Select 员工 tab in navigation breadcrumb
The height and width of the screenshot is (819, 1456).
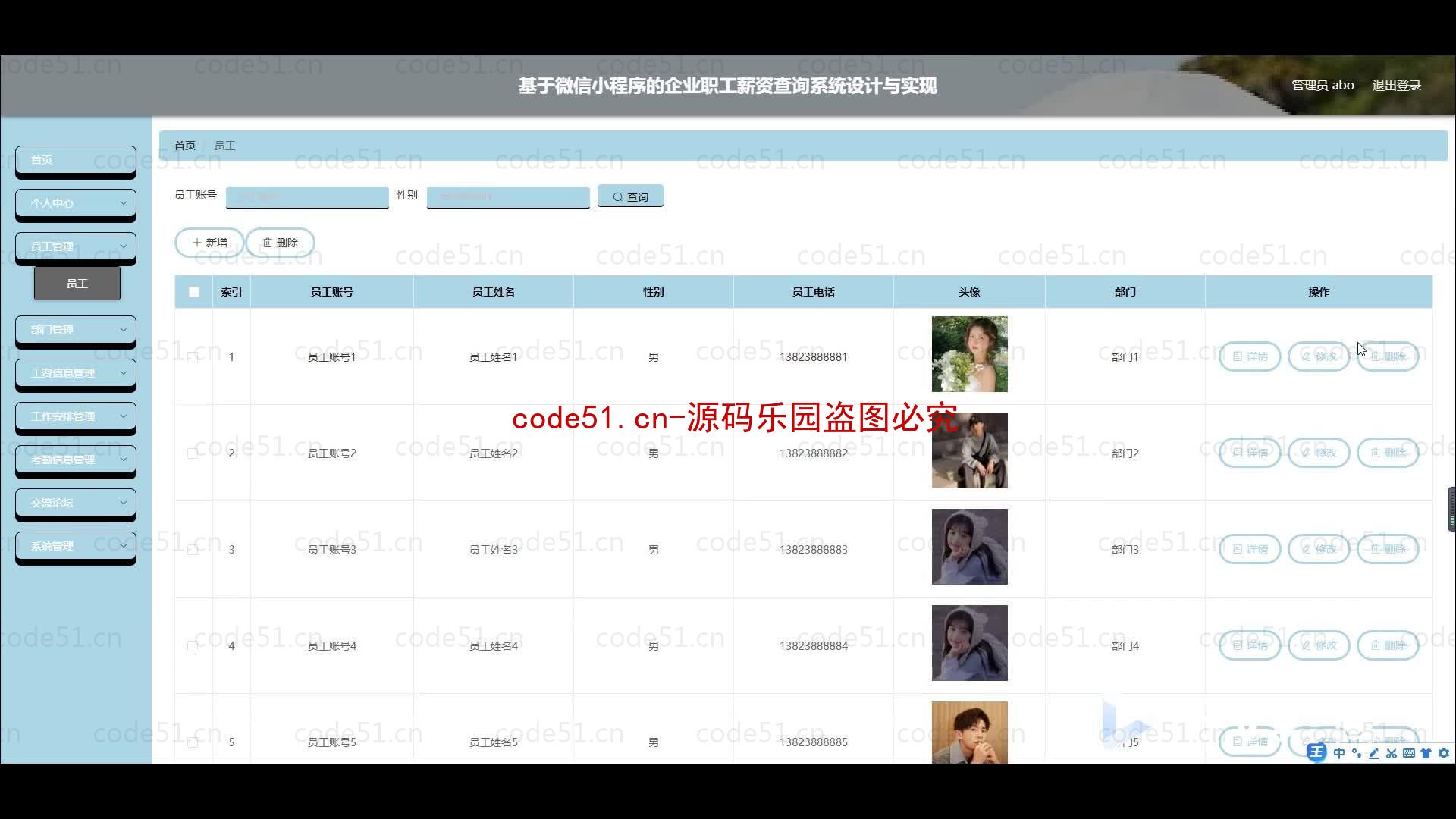[x=225, y=145]
